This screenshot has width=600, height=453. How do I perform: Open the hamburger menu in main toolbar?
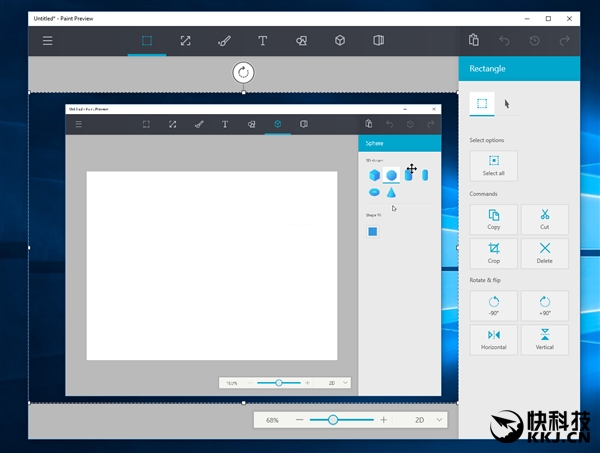[47, 41]
